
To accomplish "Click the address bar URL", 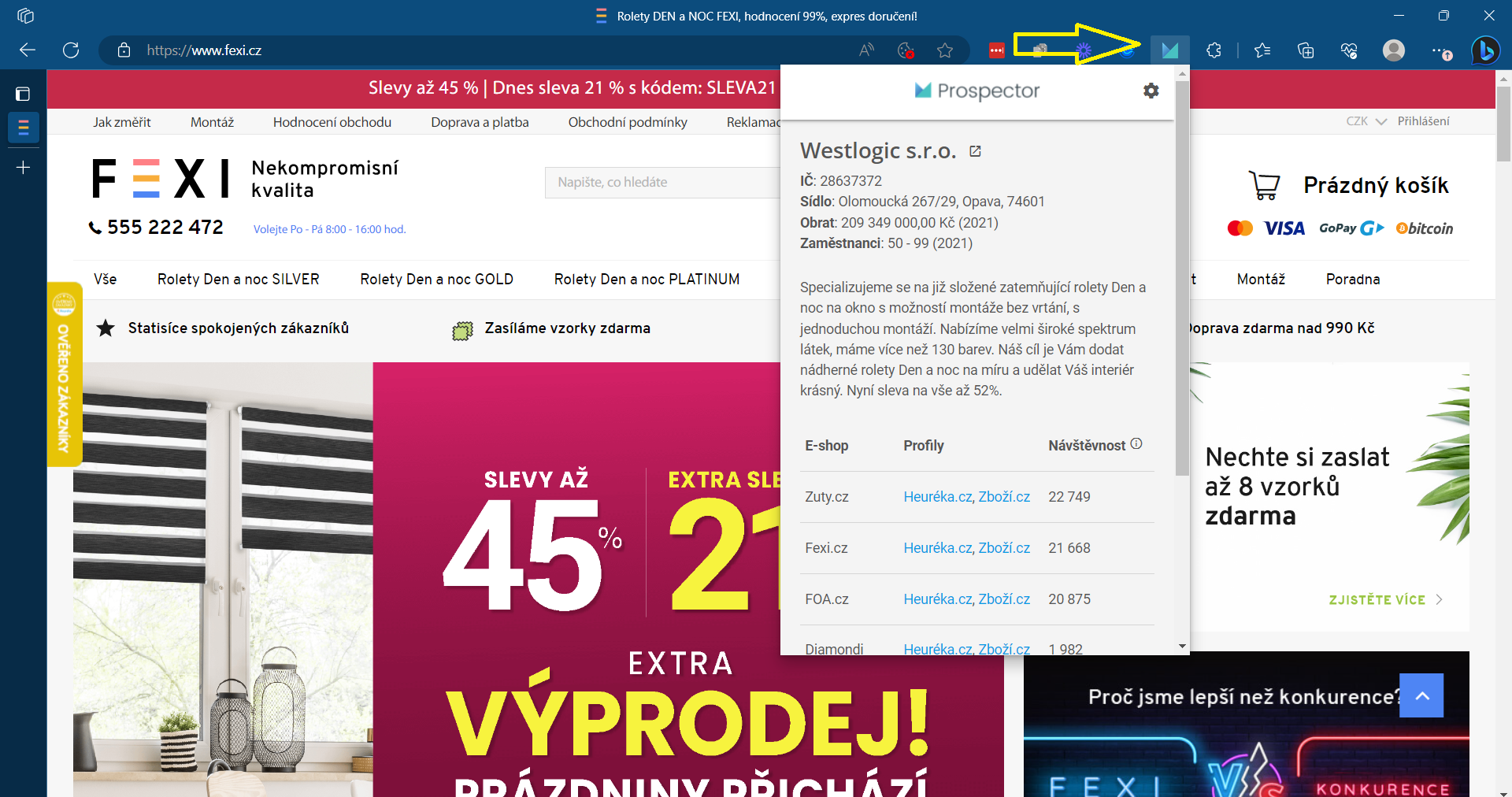I will [204, 50].
